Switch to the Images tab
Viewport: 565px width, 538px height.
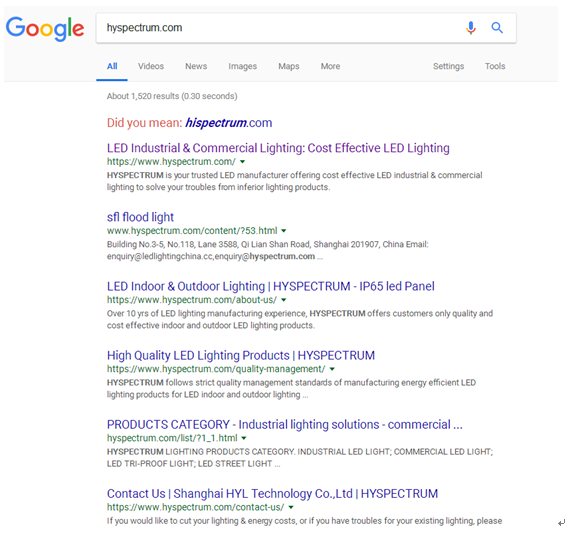tap(243, 66)
